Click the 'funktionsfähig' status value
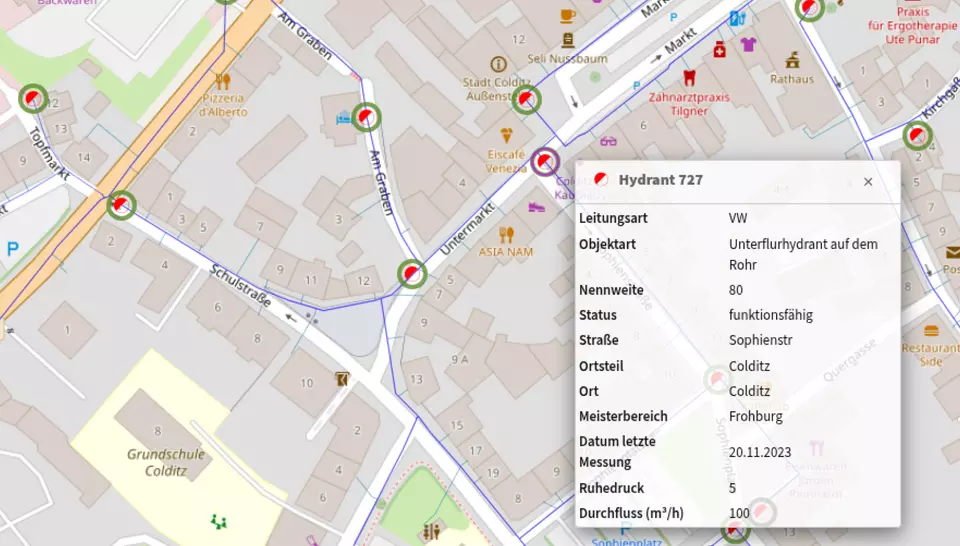The image size is (960, 546). pos(770,315)
